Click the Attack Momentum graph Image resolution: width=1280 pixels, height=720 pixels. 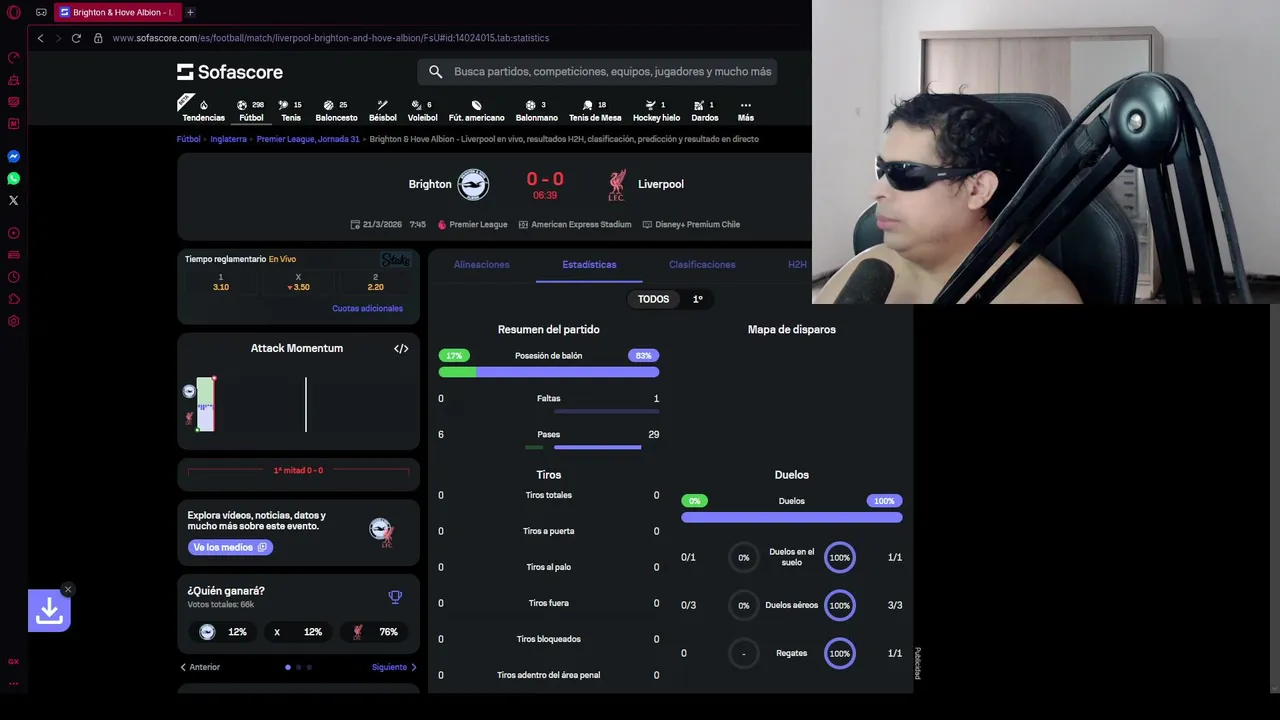click(x=298, y=404)
